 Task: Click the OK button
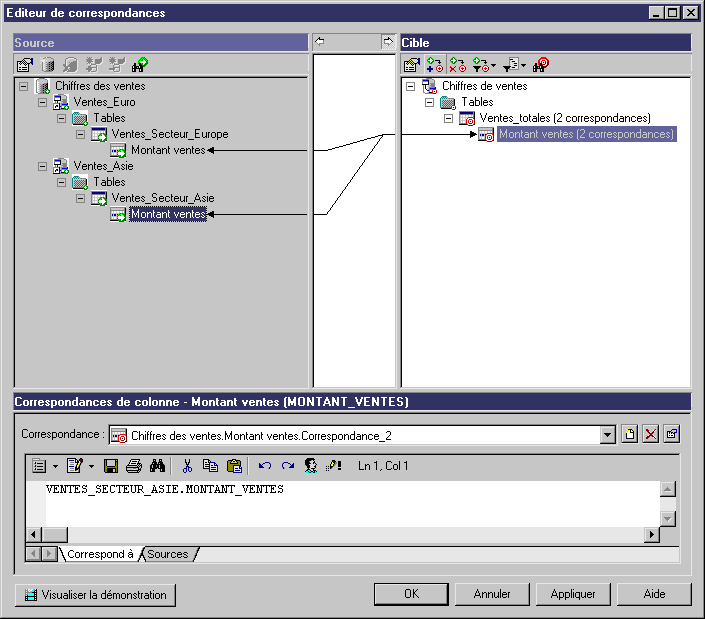411,594
